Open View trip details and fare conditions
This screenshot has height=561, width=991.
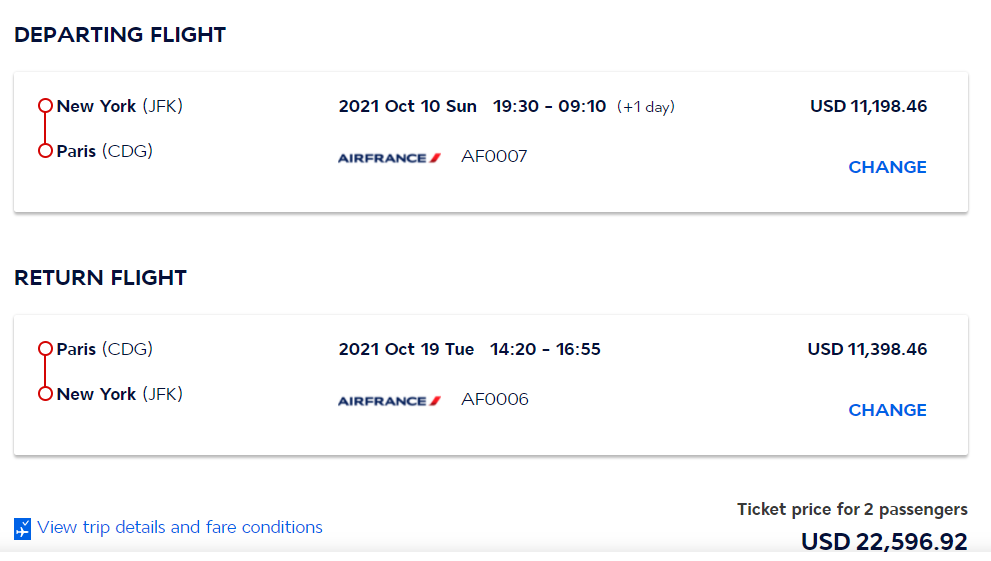pyautogui.click(x=180, y=527)
